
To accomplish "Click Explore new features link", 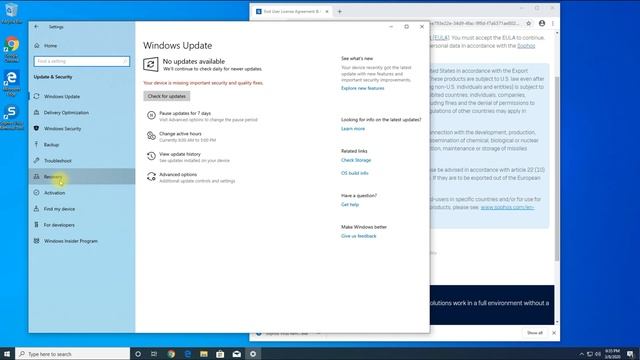I will point(362,88).
